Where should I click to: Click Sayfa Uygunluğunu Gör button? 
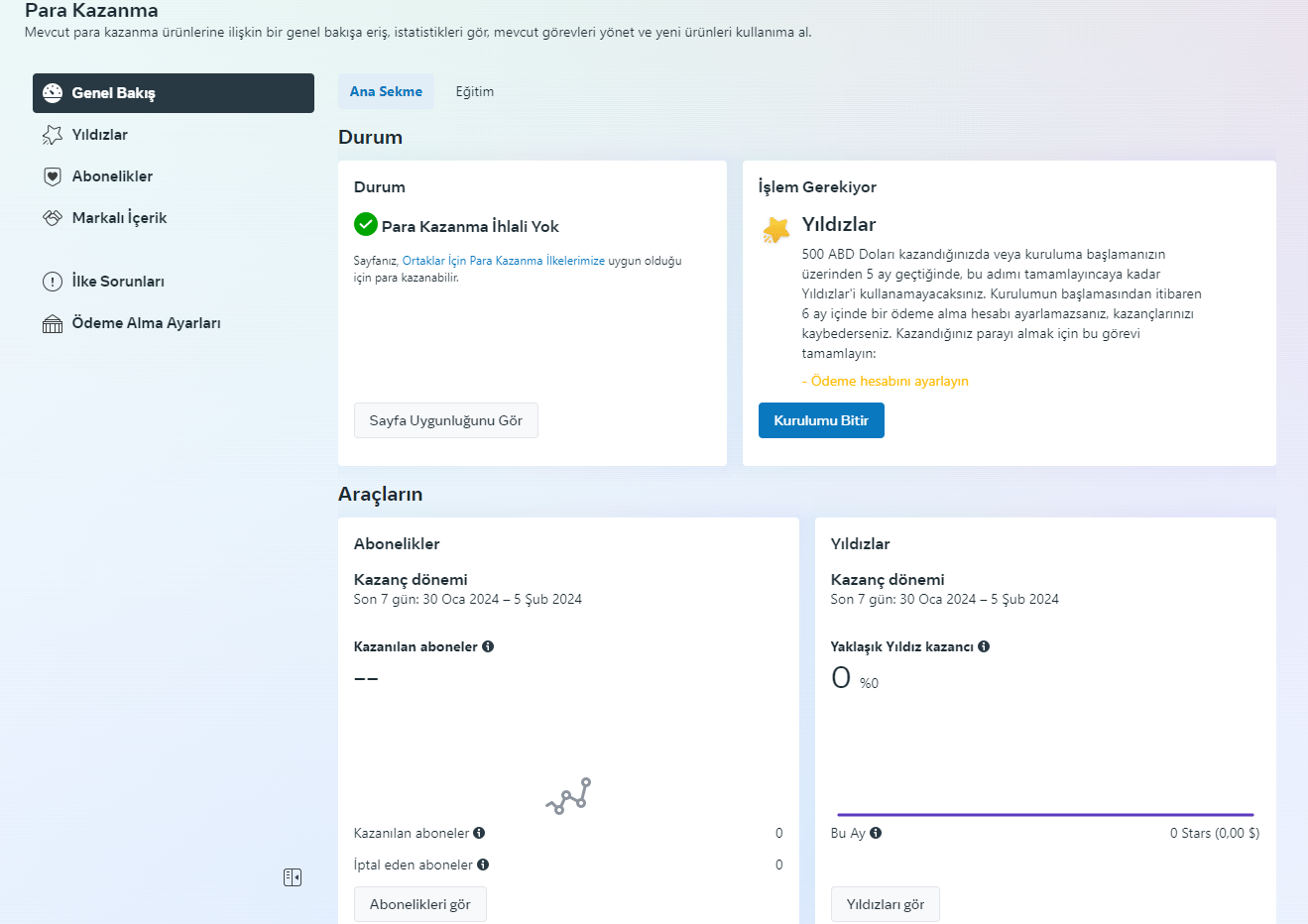click(x=446, y=420)
